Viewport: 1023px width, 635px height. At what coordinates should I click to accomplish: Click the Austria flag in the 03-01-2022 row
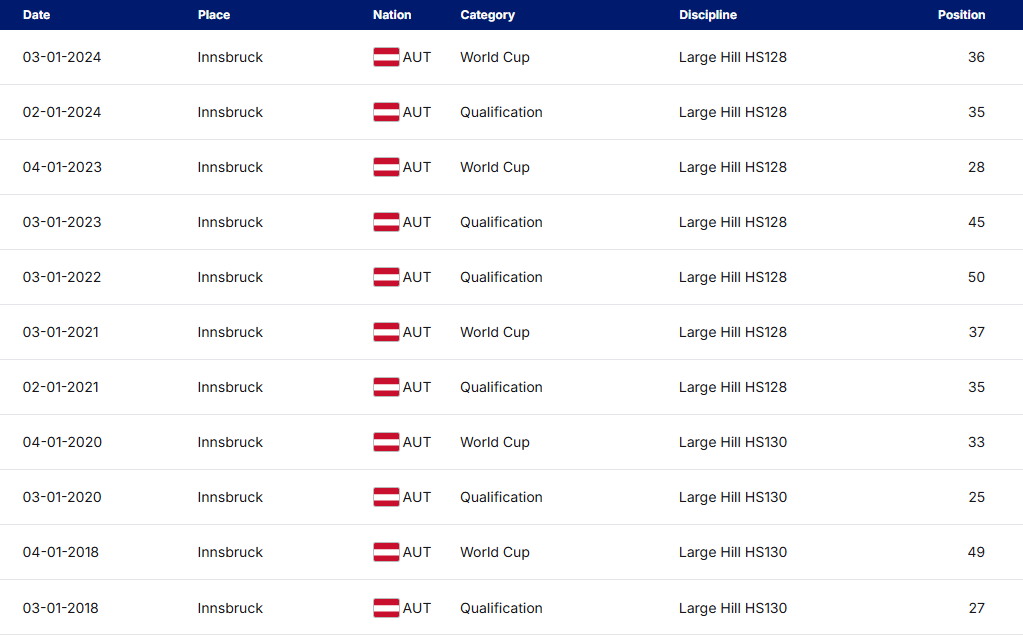tap(386, 277)
